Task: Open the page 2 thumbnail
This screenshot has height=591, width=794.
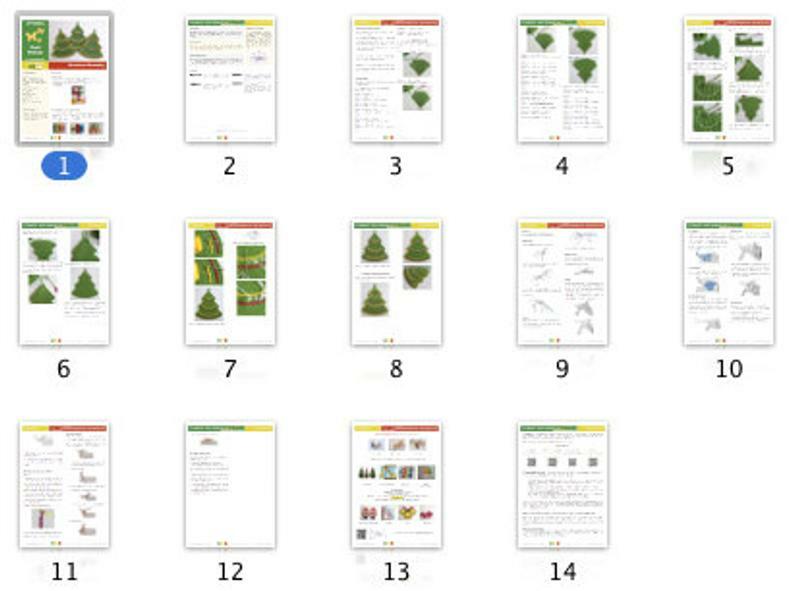Action: click(229, 78)
